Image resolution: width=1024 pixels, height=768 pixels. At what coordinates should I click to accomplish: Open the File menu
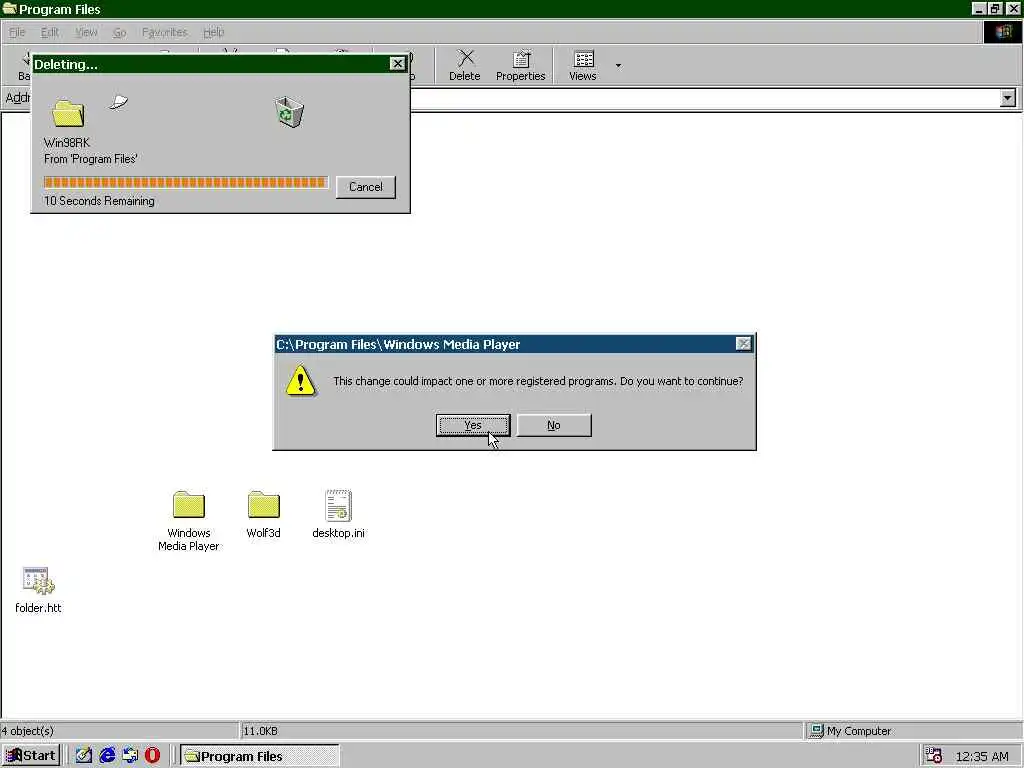(17, 32)
